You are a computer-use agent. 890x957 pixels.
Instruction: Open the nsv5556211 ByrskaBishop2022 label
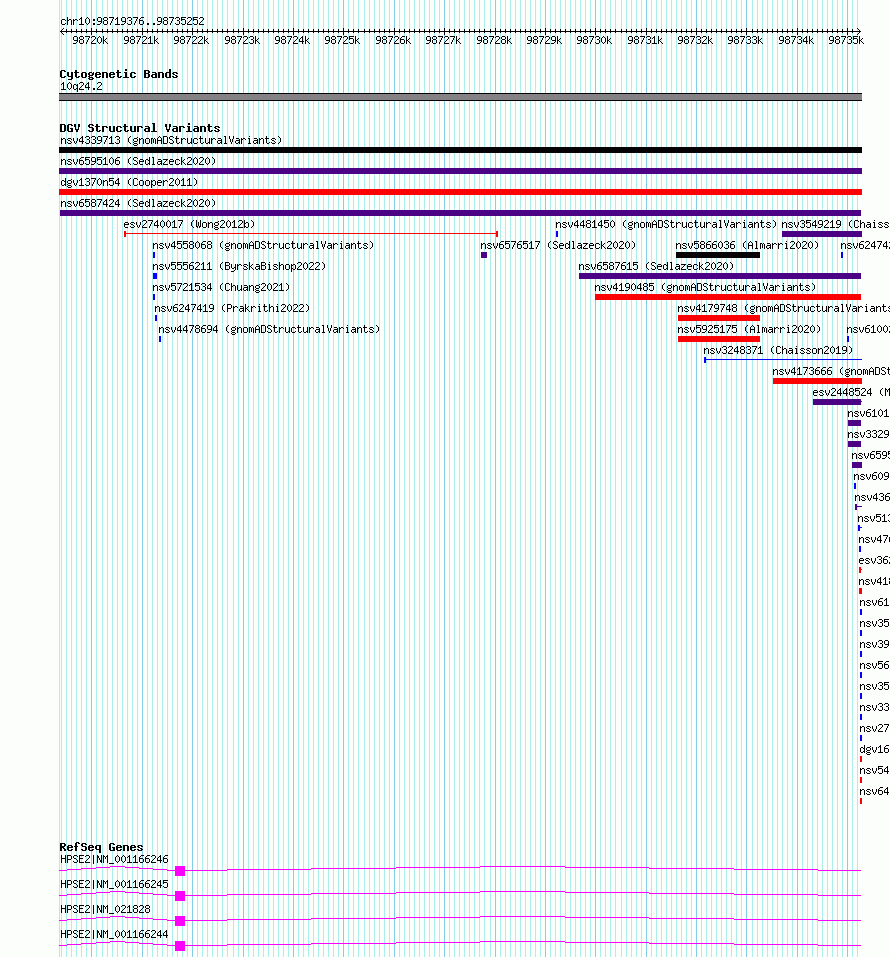pos(239,266)
